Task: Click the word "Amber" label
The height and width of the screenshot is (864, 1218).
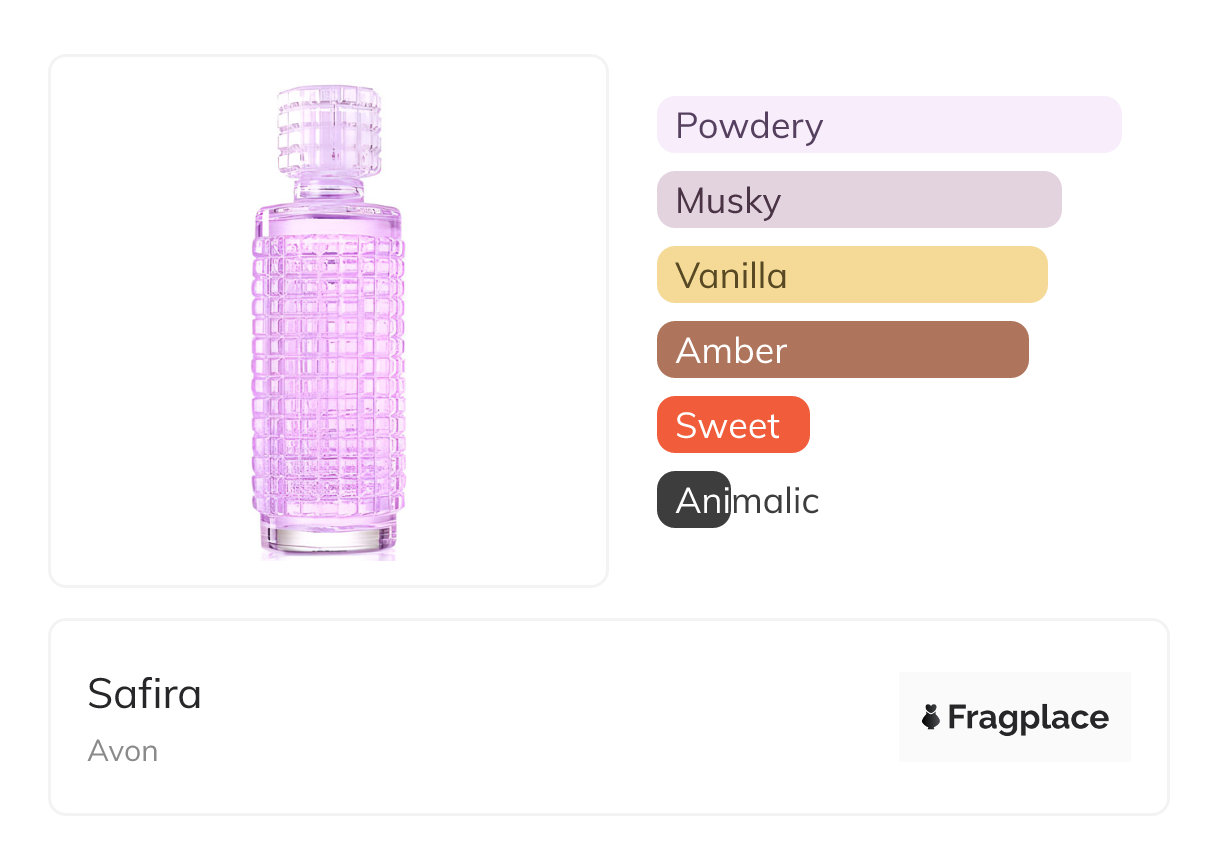Action: click(x=731, y=351)
